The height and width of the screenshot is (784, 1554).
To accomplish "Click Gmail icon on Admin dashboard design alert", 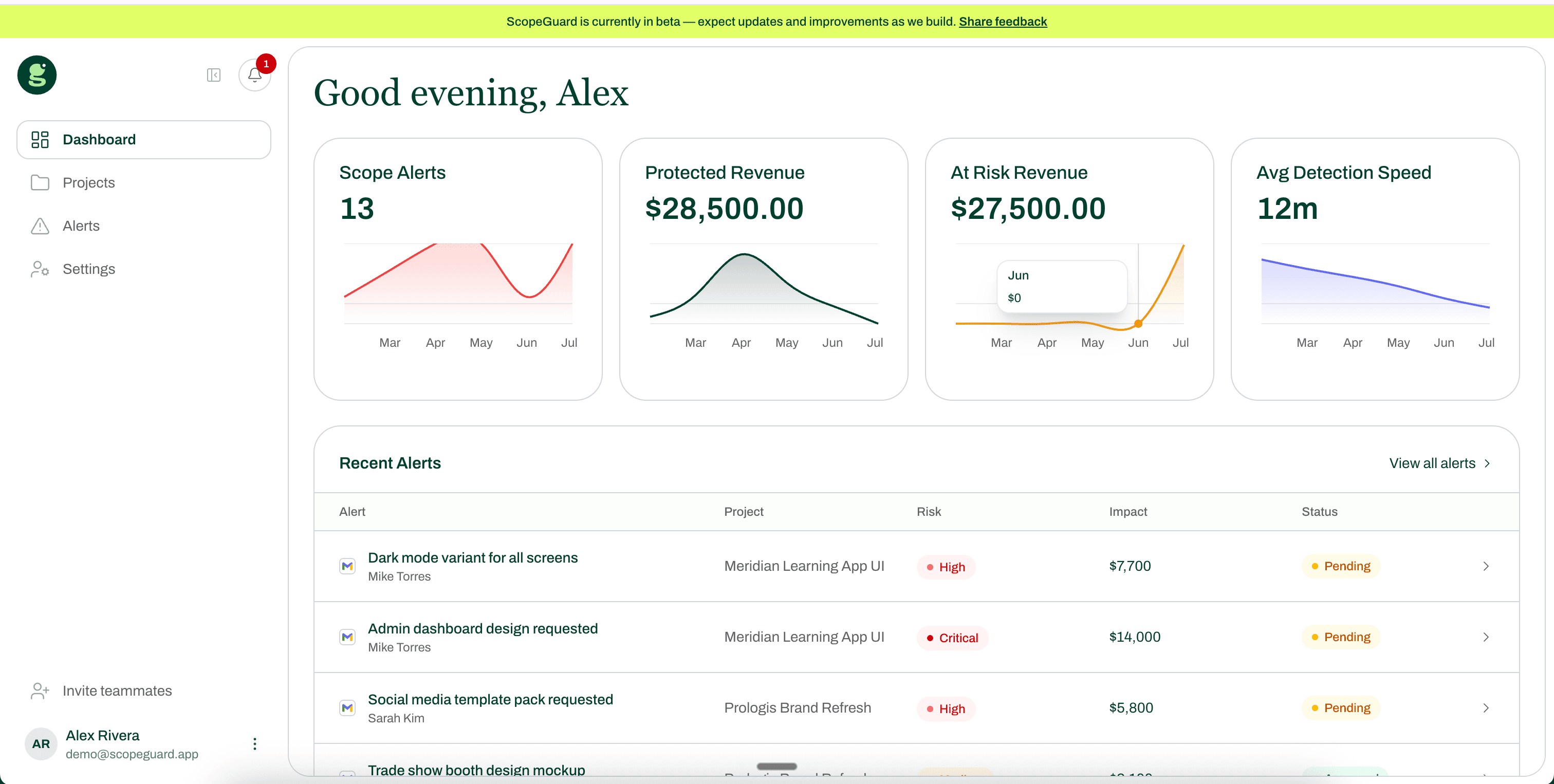I will click(x=347, y=637).
